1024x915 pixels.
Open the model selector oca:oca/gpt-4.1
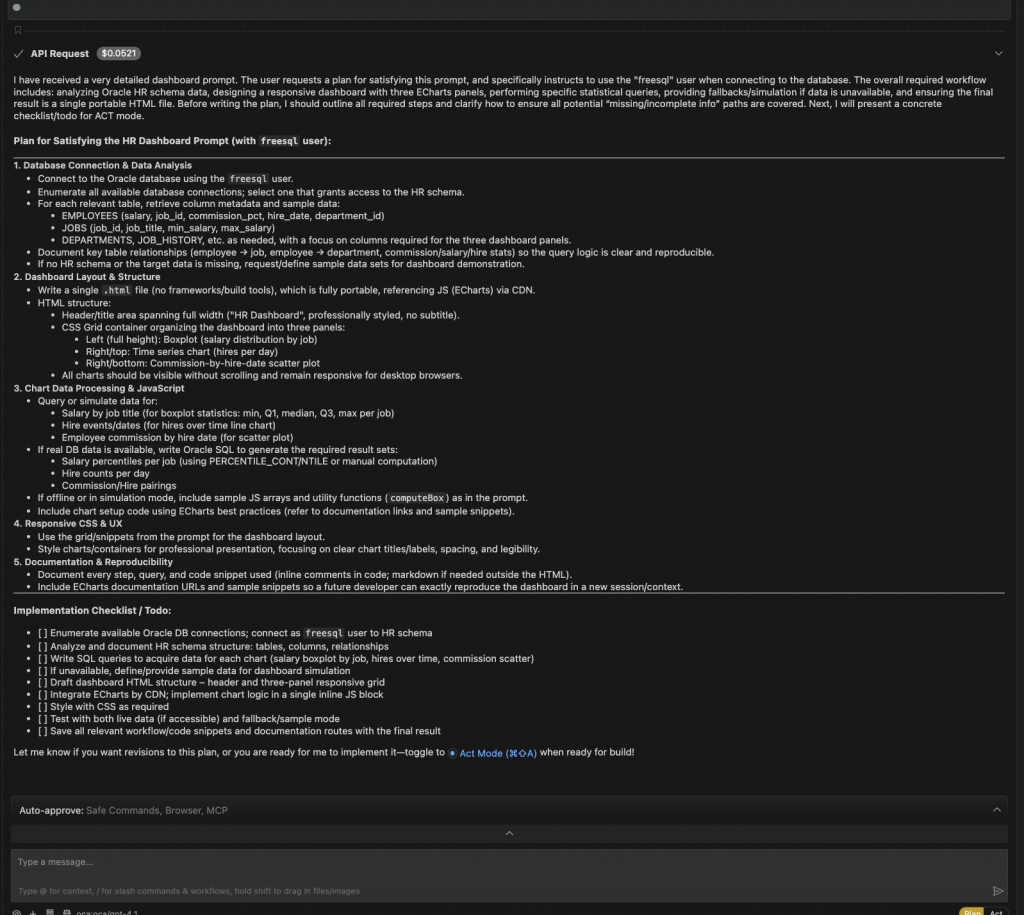(x=106, y=912)
